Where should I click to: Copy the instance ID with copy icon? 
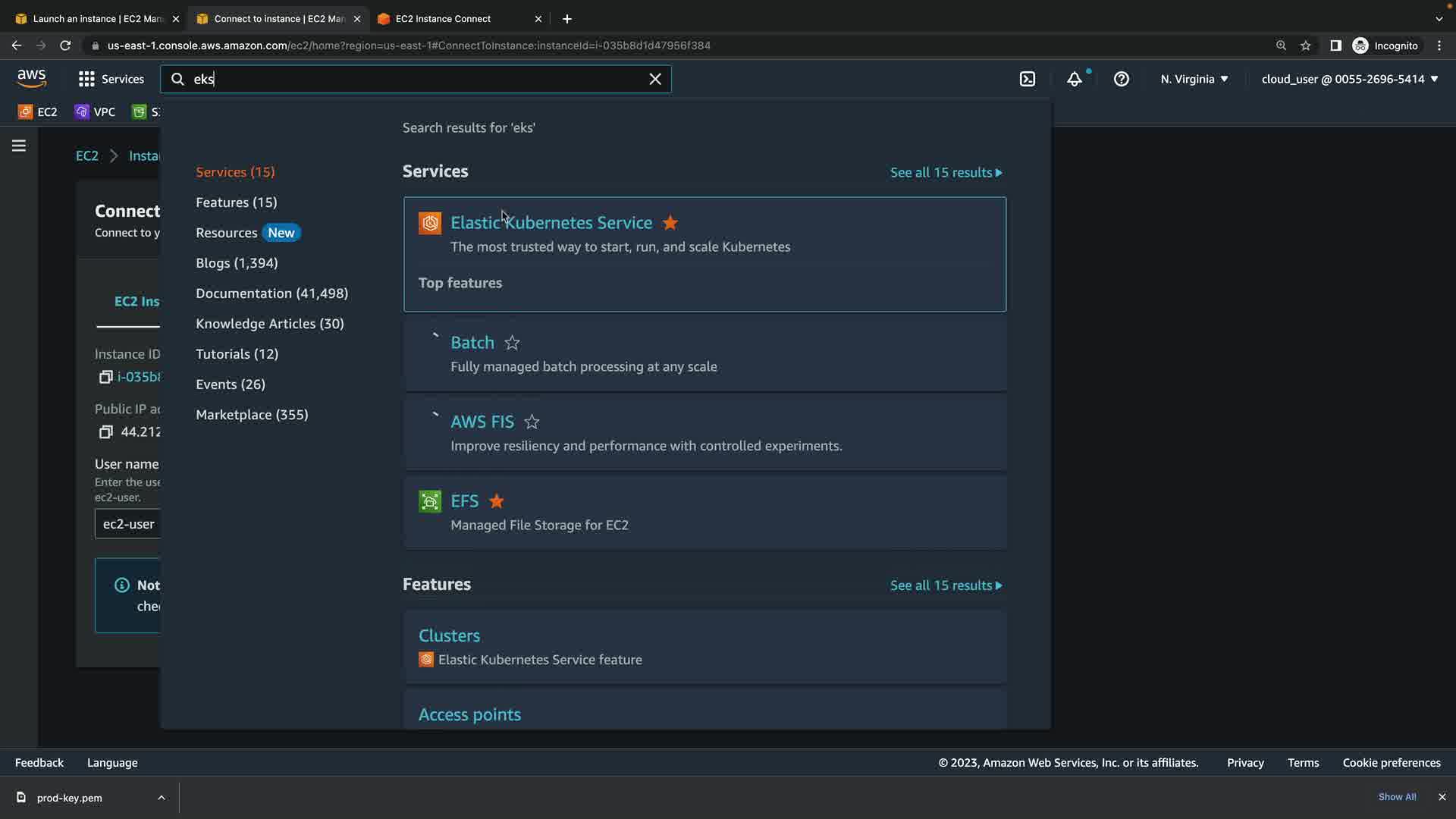(x=105, y=377)
